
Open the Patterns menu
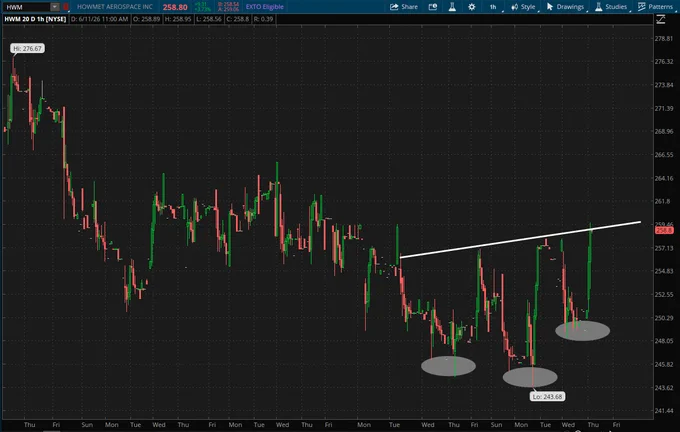tap(656, 7)
